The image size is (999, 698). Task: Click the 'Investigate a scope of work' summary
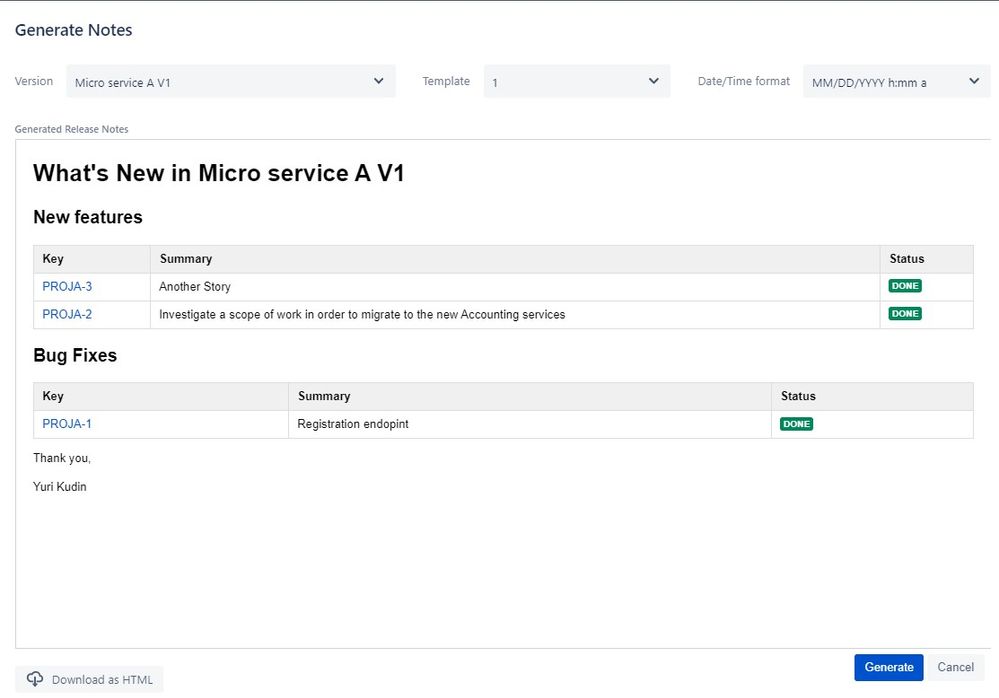(x=362, y=314)
